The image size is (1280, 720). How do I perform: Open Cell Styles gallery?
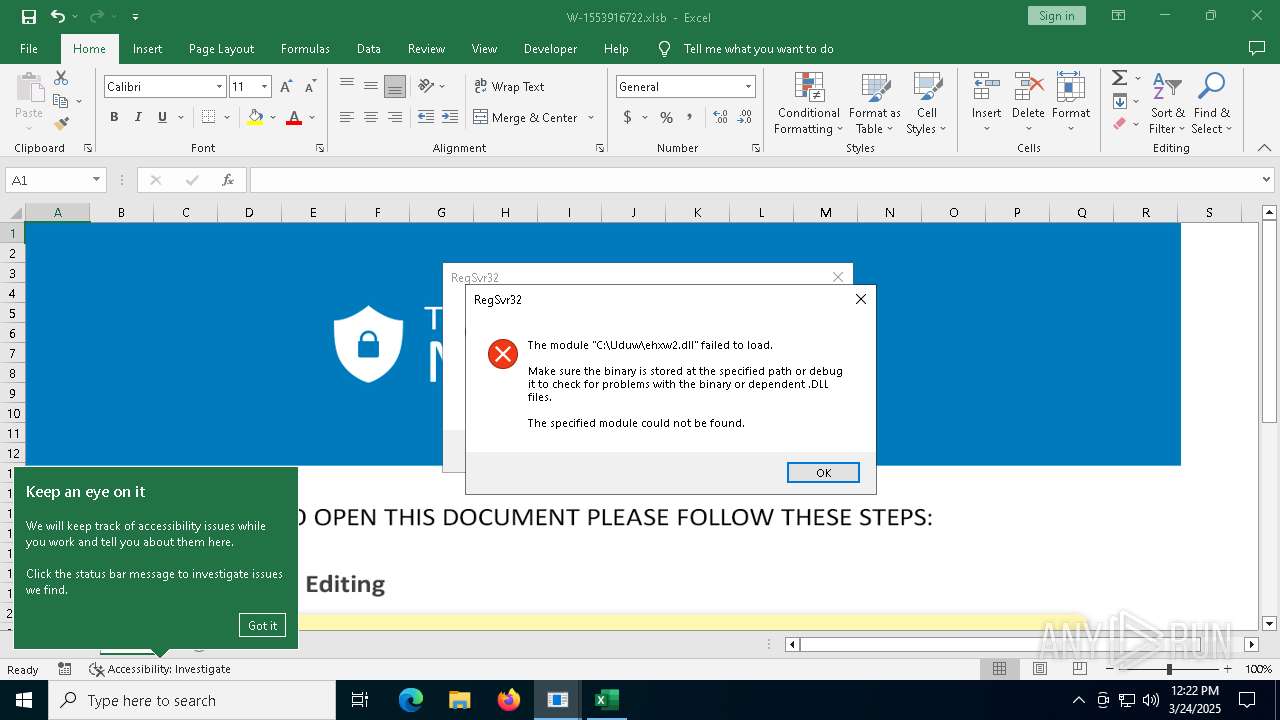927,104
